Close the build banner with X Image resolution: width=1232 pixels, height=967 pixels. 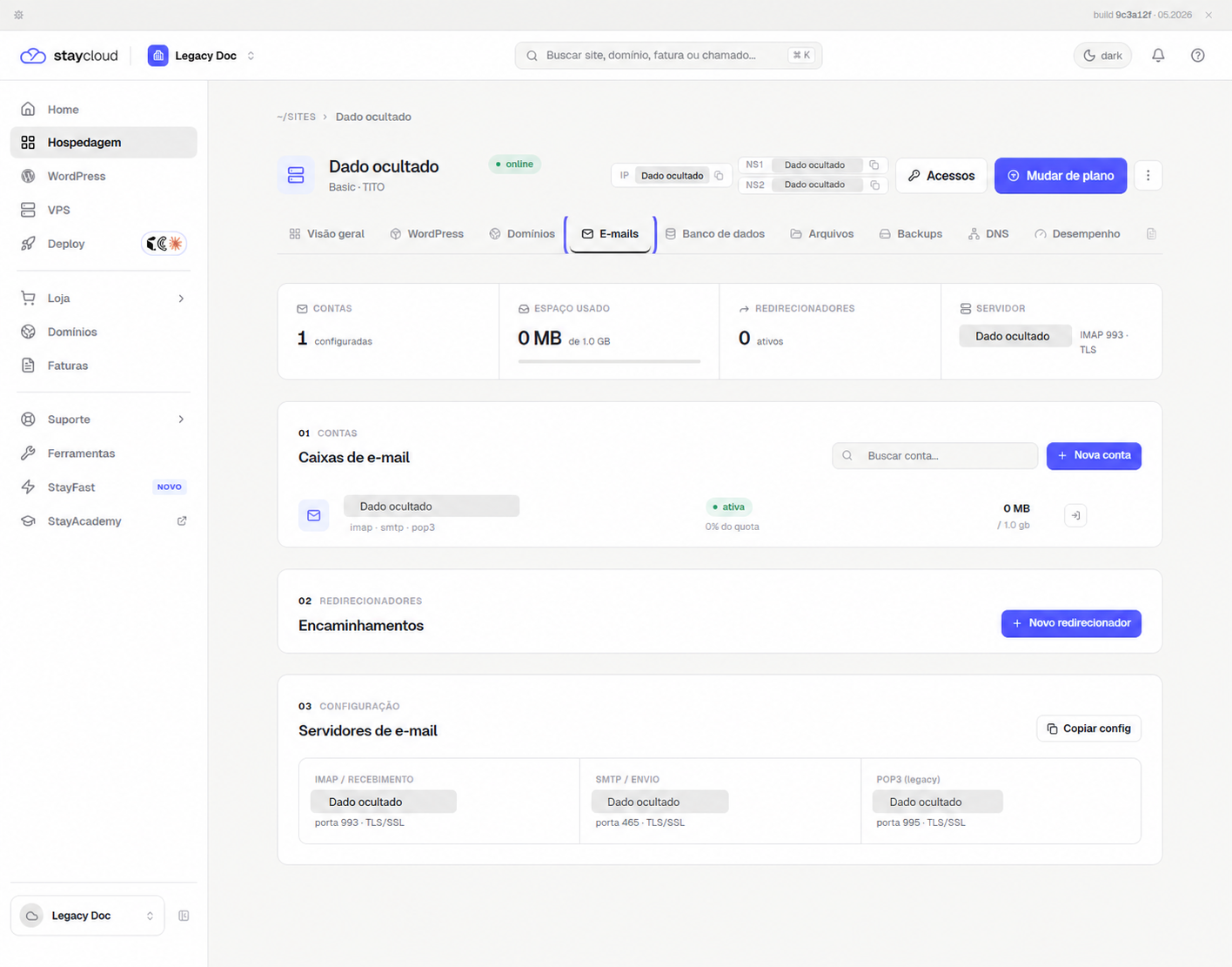point(1209,15)
